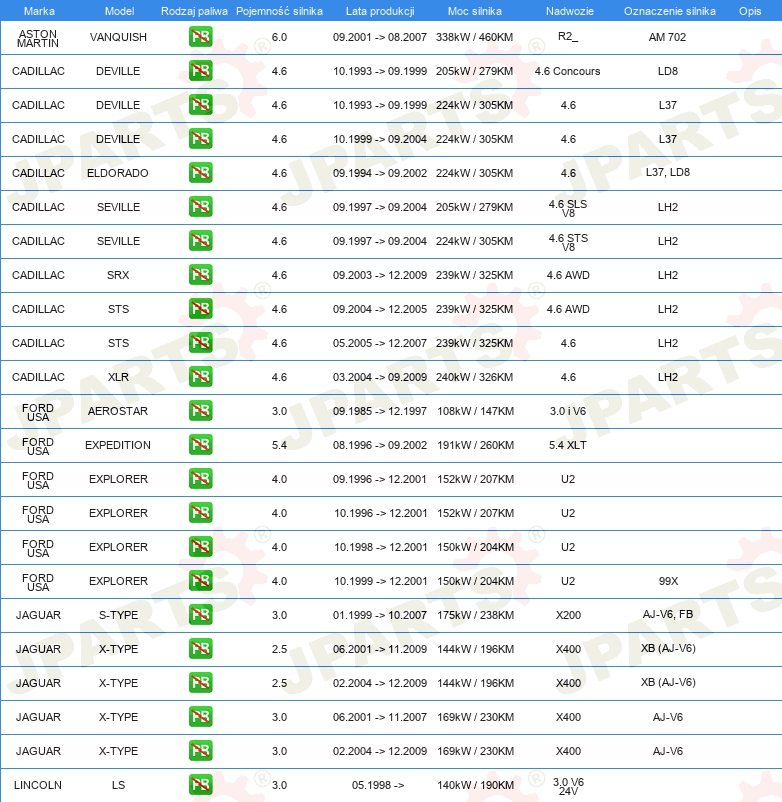Select the XLR model cell

[118, 377]
